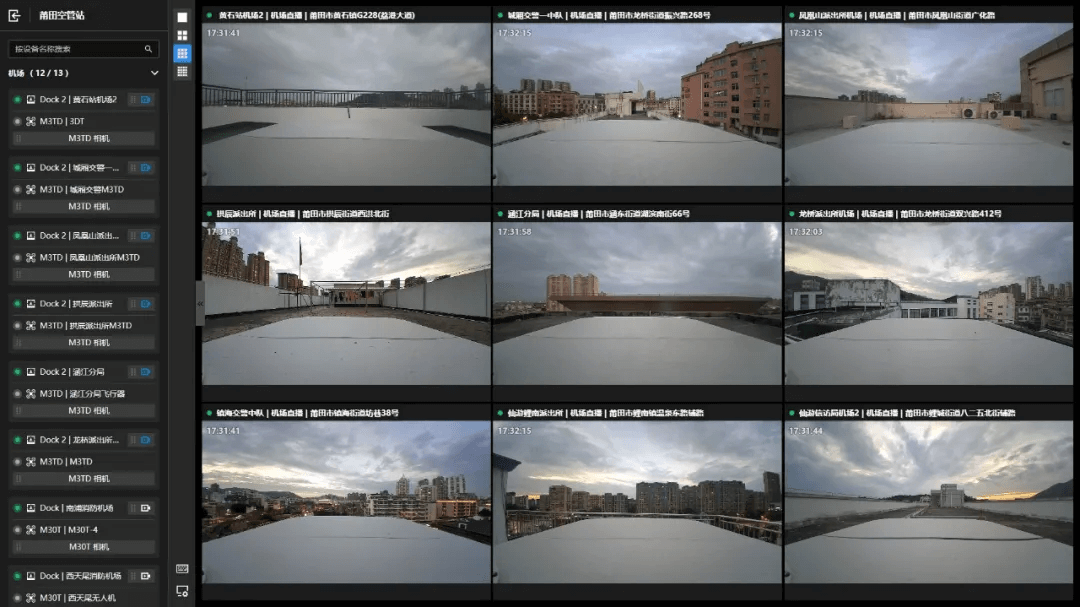Click the keyboard-shaped icon below the layout strip
1080x607 pixels.
(x=182, y=568)
